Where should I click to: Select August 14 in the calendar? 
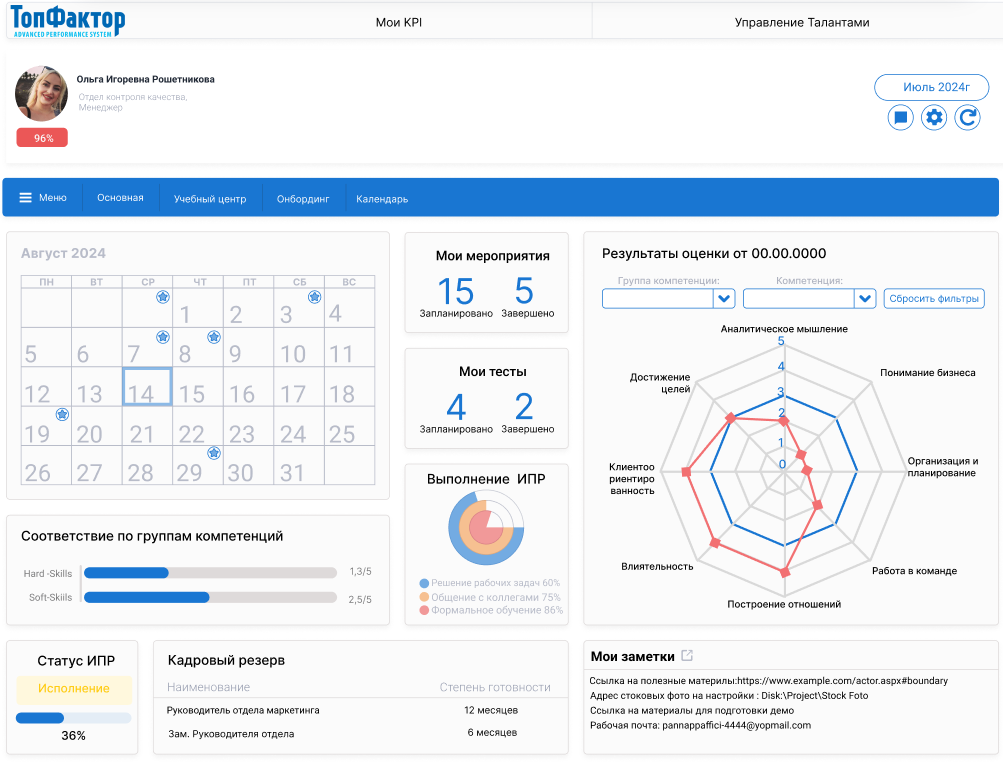point(146,386)
